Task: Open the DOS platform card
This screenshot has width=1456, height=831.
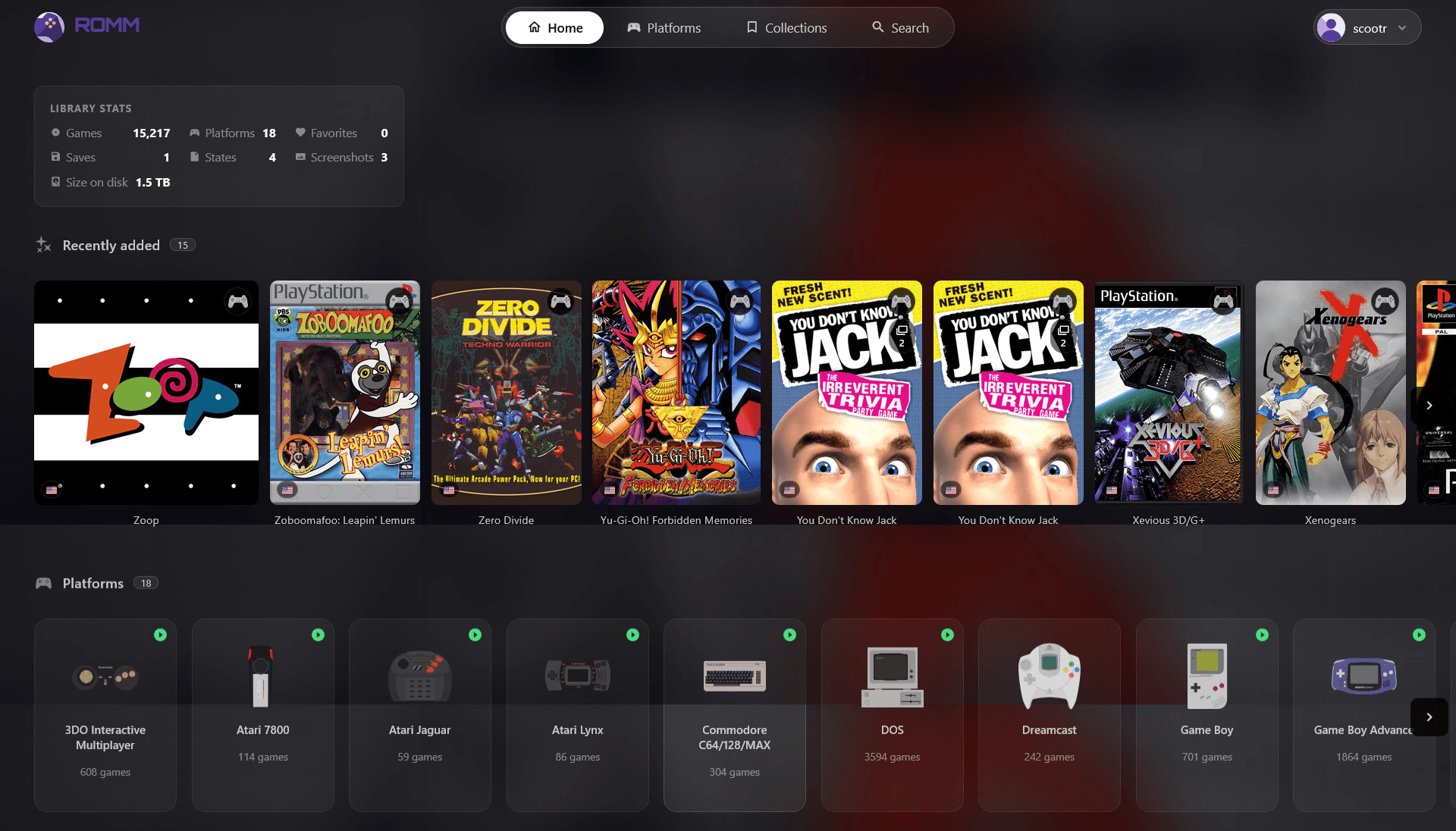Action: click(x=893, y=715)
